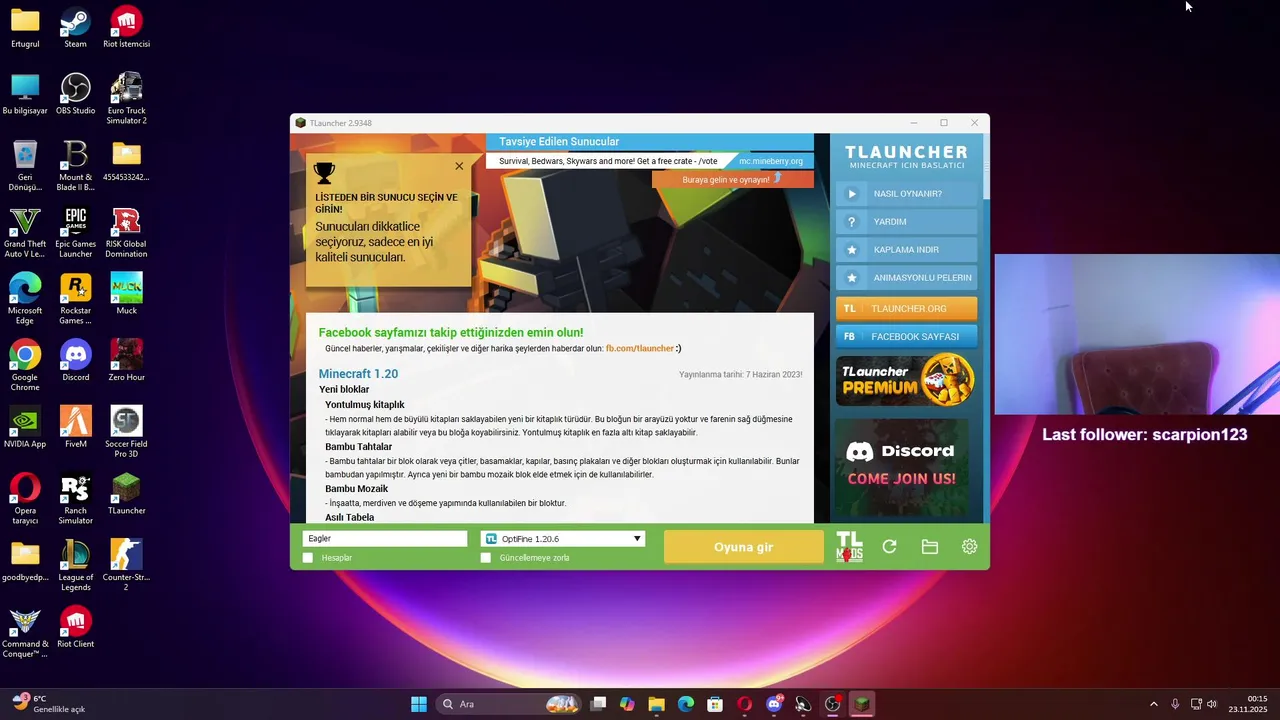1280x720 pixels.
Task: Select FiveM desktop icon
Action: 75,427
